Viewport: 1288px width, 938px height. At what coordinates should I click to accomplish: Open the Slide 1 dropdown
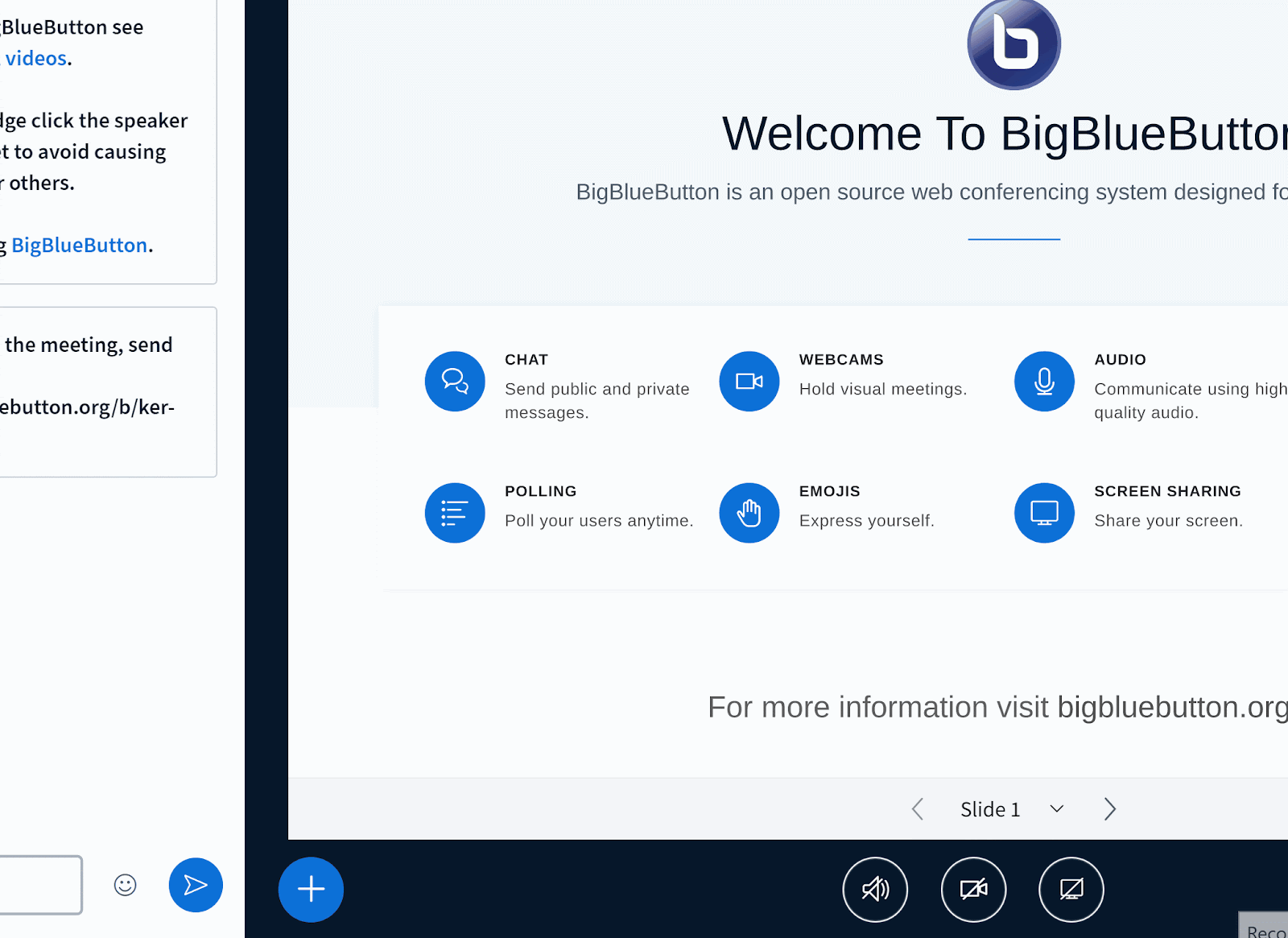(1055, 808)
